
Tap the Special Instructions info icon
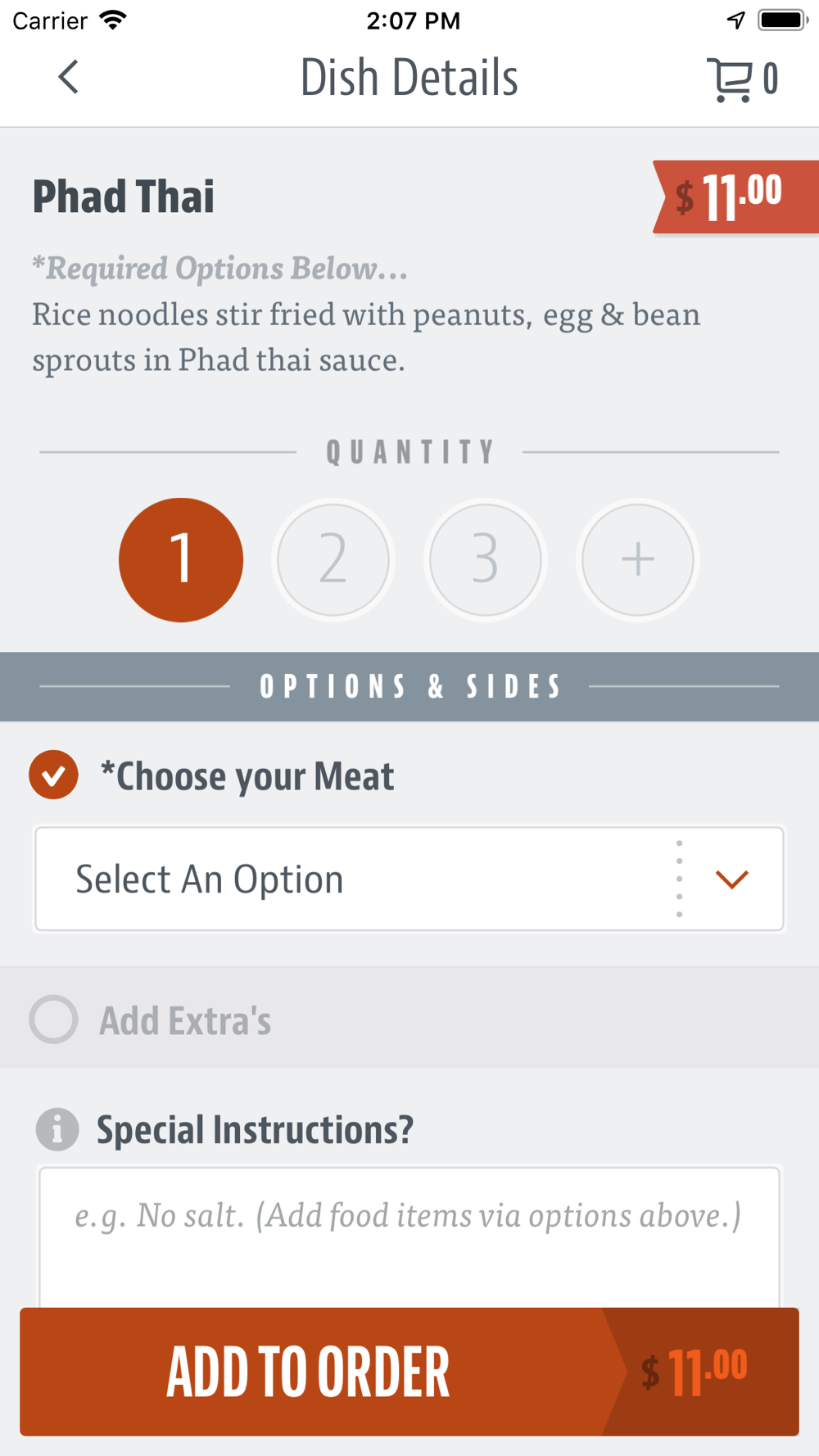57,1130
